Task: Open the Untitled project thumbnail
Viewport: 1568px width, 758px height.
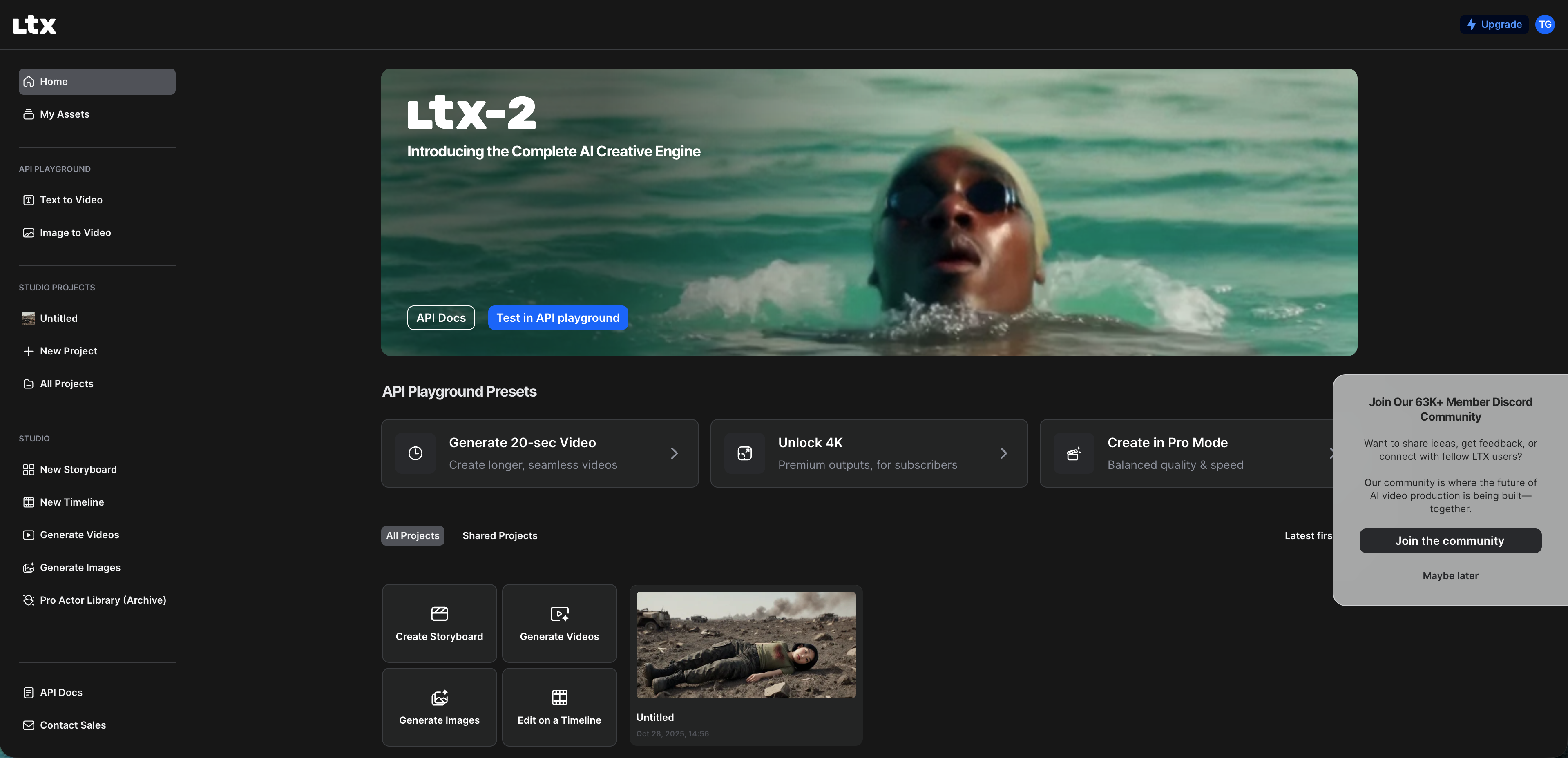Action: (745, 645)
